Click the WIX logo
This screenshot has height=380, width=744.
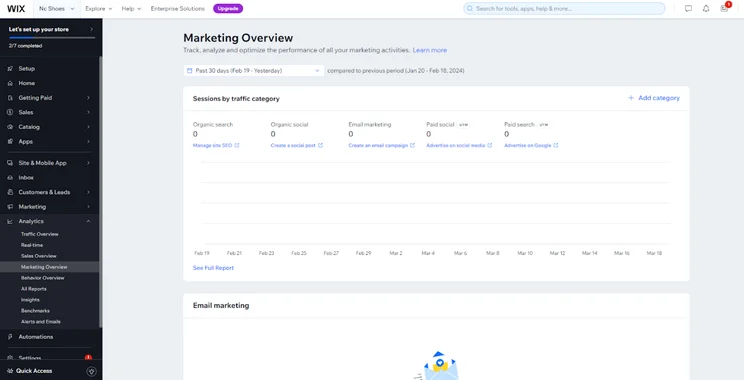(16, 9)
